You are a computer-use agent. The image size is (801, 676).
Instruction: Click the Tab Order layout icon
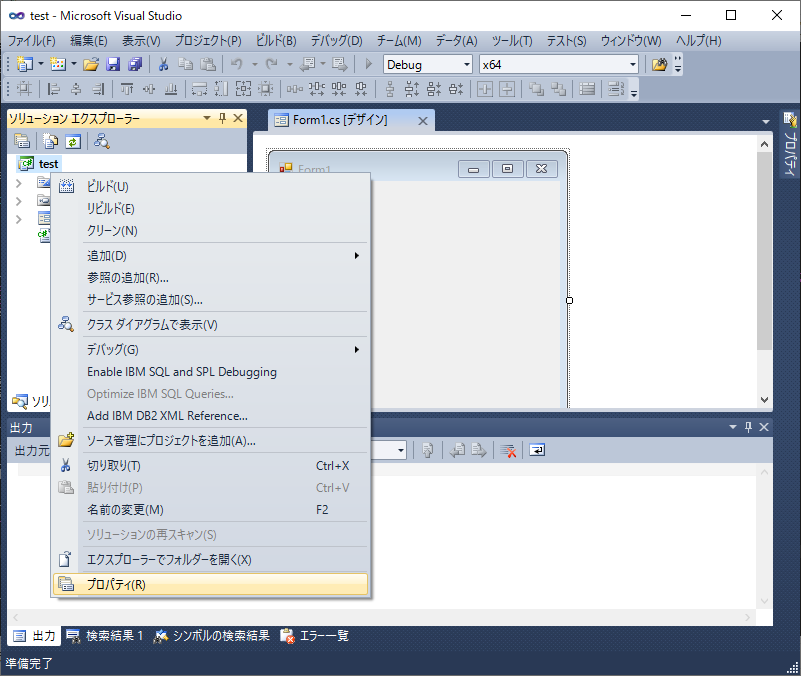click(616, 89)
